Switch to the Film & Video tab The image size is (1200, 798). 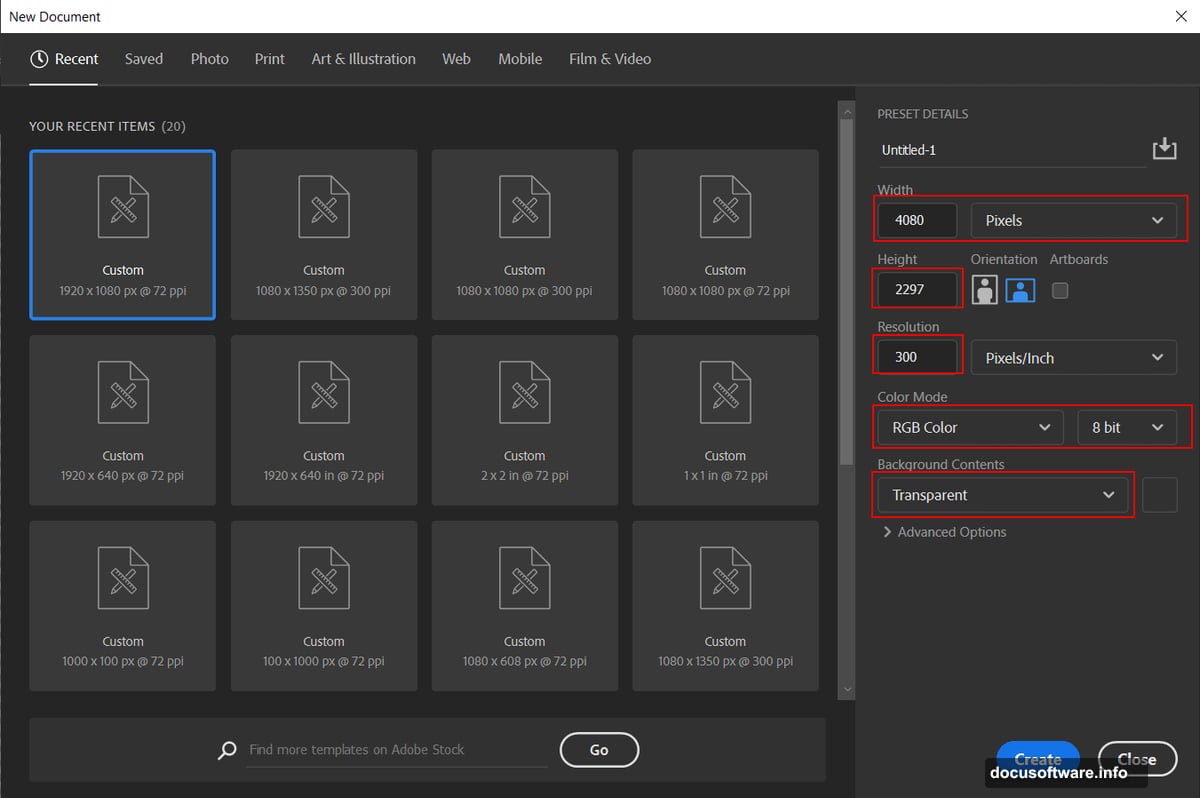[x=610, y=58]
